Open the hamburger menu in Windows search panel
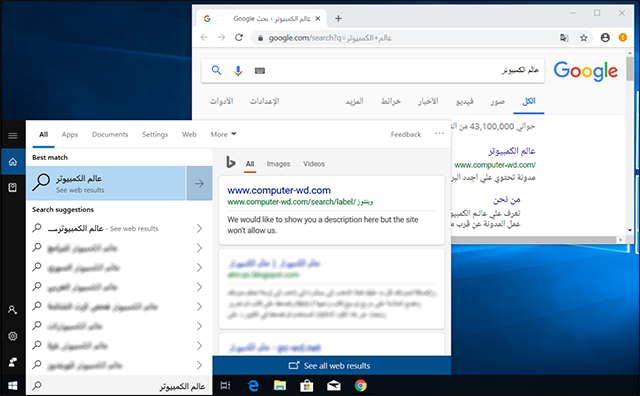Viewport: 640px width, 396px height. (13, 136)
